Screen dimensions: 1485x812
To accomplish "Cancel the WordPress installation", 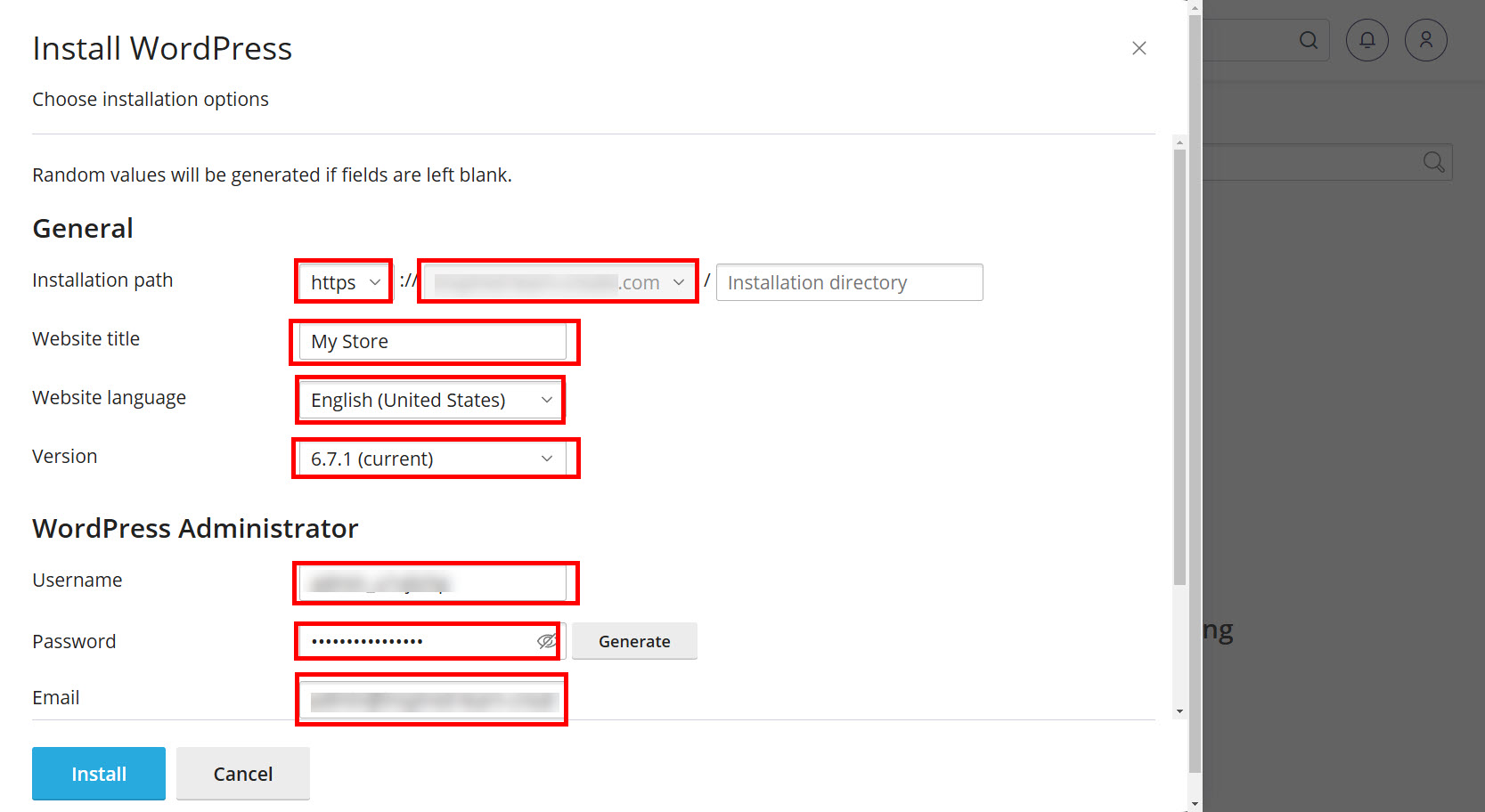I will 243,774.
